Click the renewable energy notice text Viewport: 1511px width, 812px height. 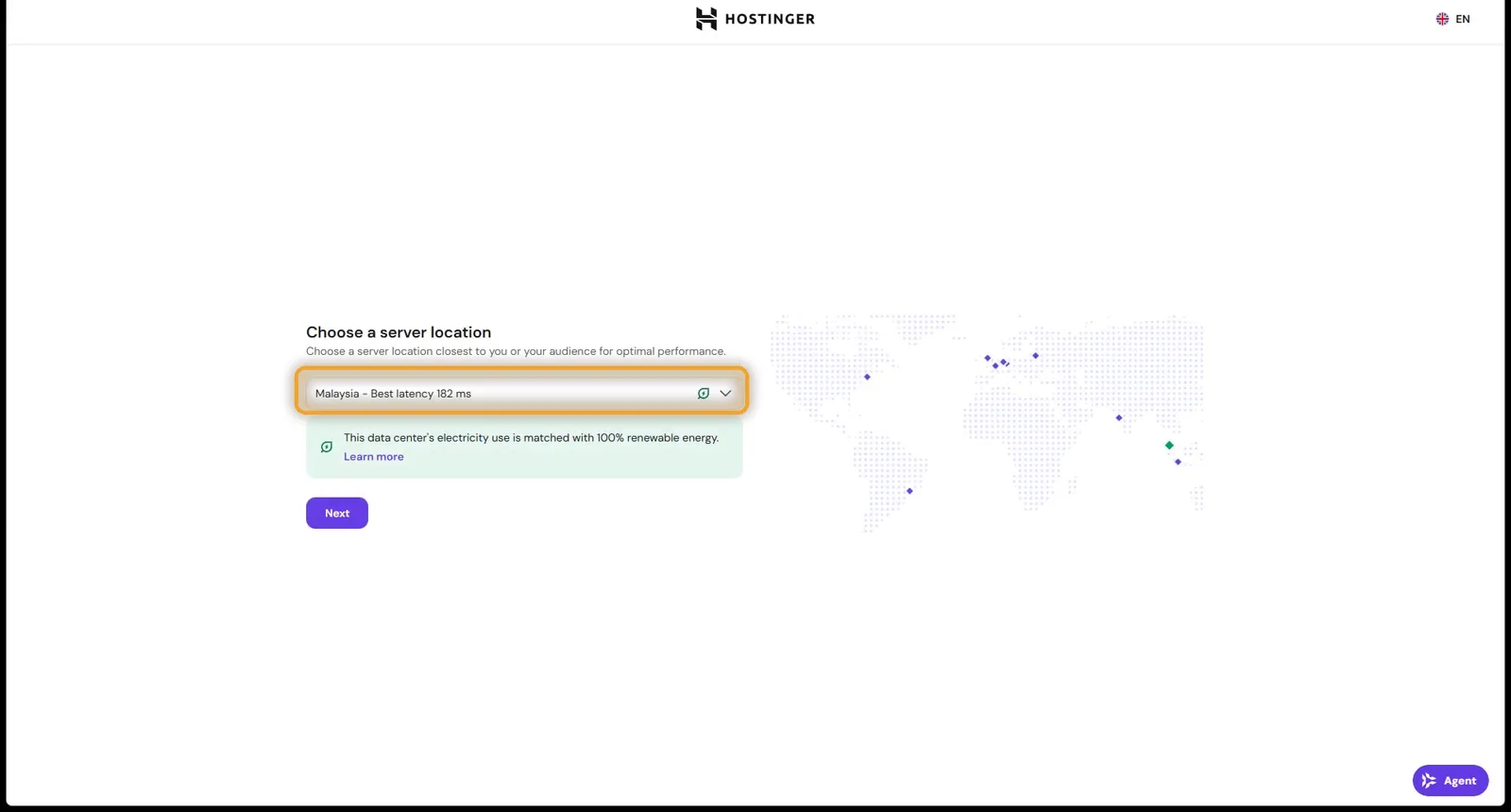point(531,438)
